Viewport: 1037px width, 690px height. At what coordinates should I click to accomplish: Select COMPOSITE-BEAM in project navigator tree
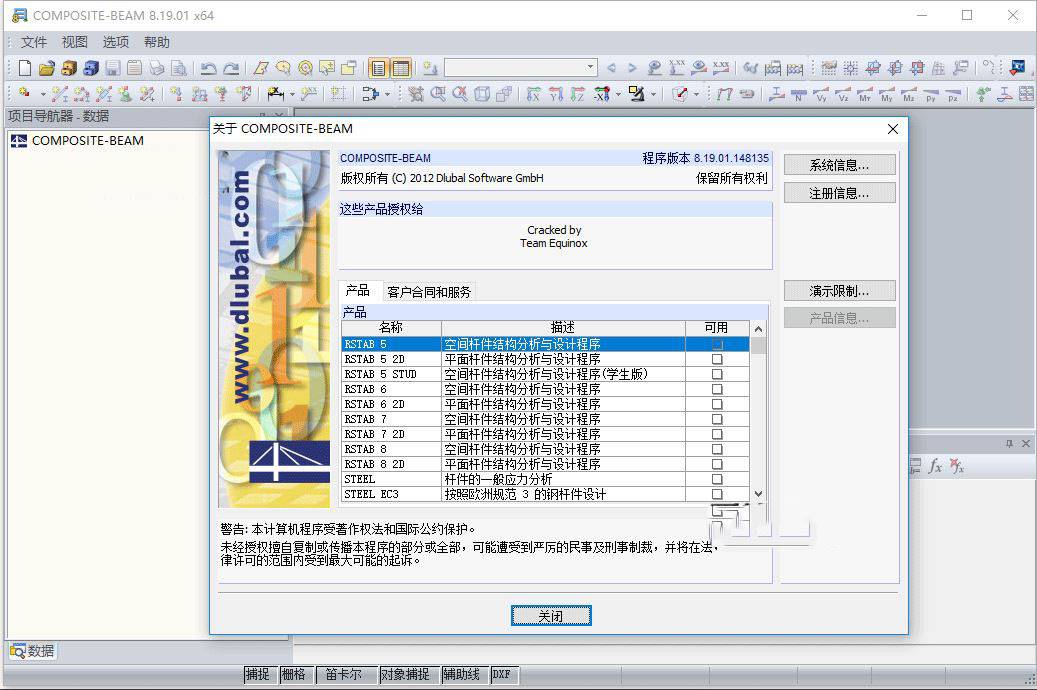(x=87, y=141)
